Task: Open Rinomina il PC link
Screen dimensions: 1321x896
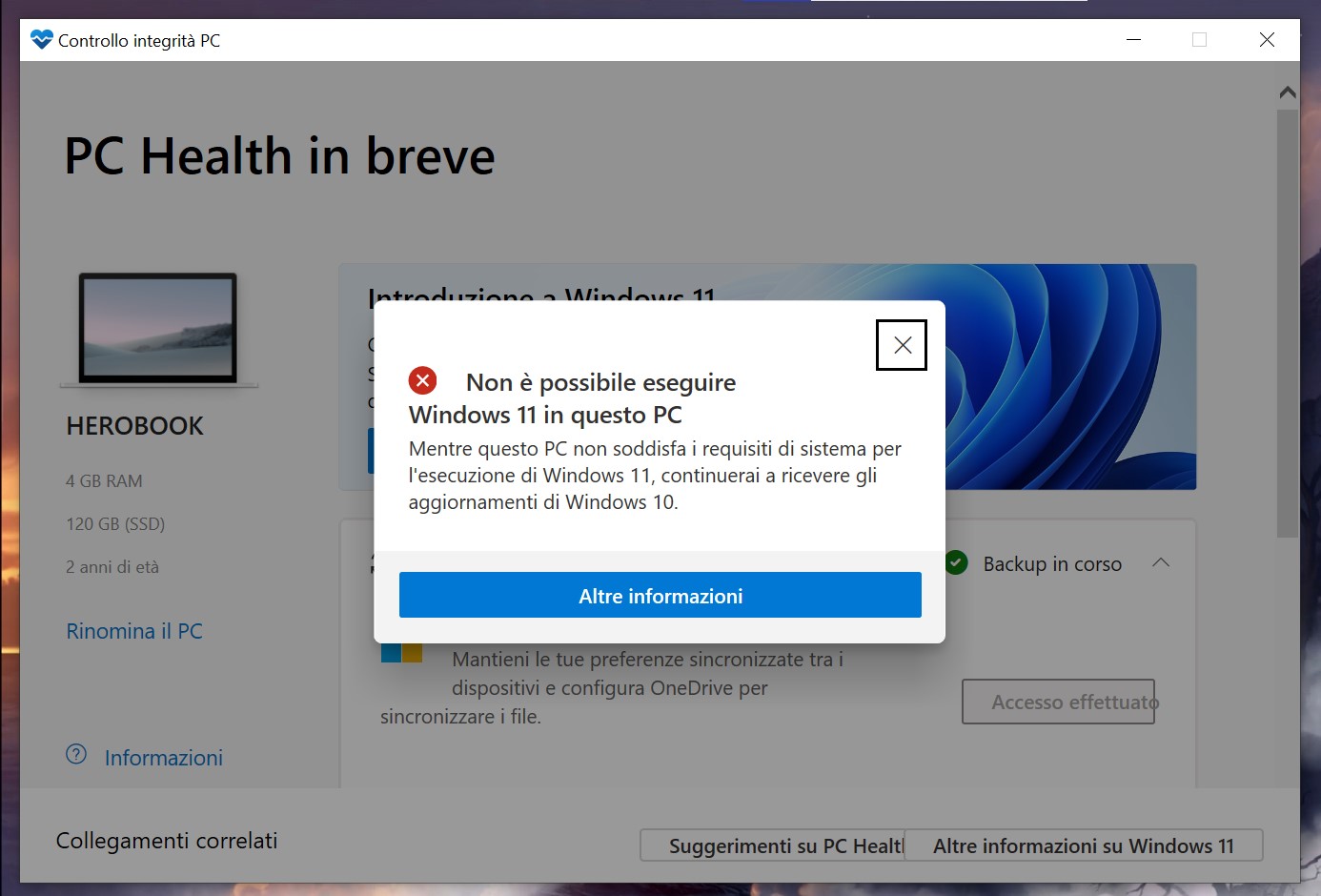Action: tap(134, 631)
